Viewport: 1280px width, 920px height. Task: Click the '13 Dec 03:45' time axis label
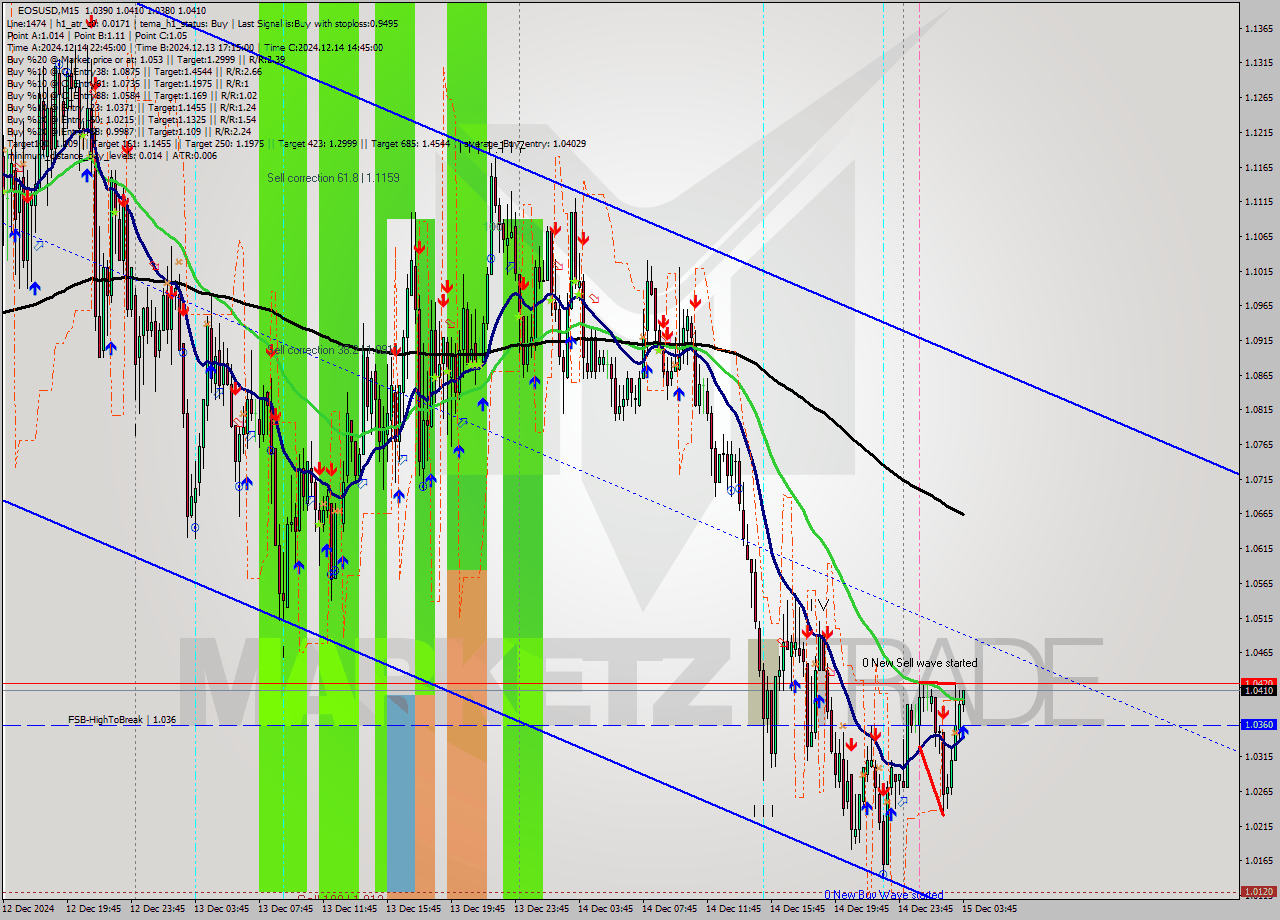(x=222, y=909)
